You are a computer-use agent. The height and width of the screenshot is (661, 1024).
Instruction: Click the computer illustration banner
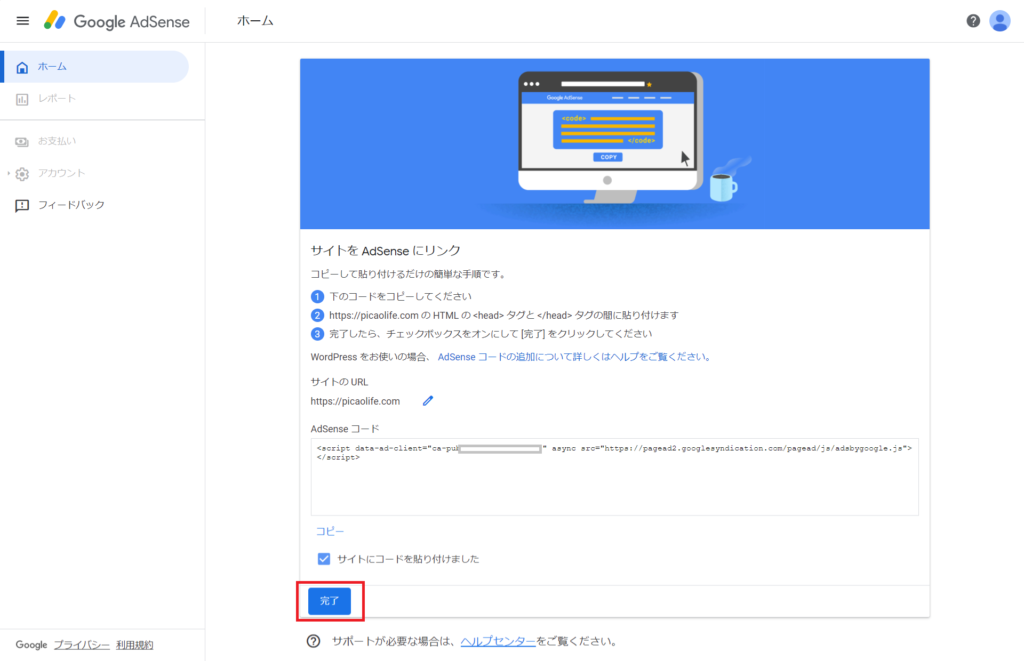click(x=615, y=144)
